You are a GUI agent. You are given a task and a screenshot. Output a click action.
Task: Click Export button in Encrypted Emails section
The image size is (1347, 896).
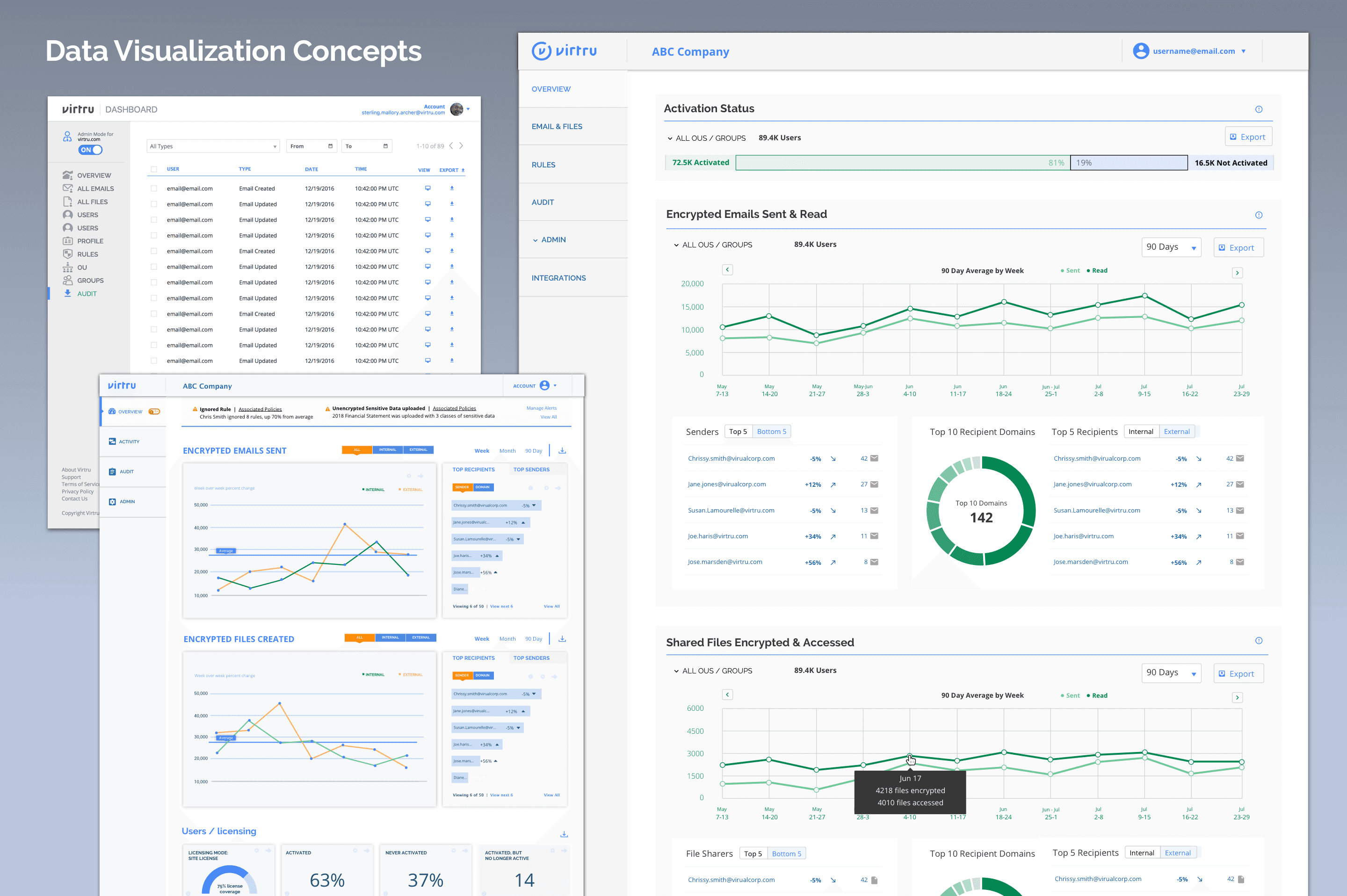point(1238,247)
